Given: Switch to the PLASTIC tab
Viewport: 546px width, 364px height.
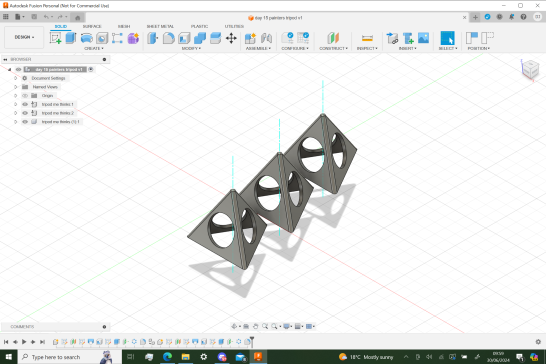Looking at the screenshot, I should [199, 26].
